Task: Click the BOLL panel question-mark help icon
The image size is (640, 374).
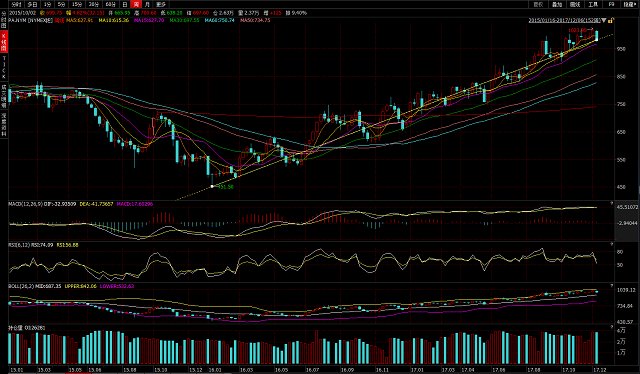Action: pos(612,285)
